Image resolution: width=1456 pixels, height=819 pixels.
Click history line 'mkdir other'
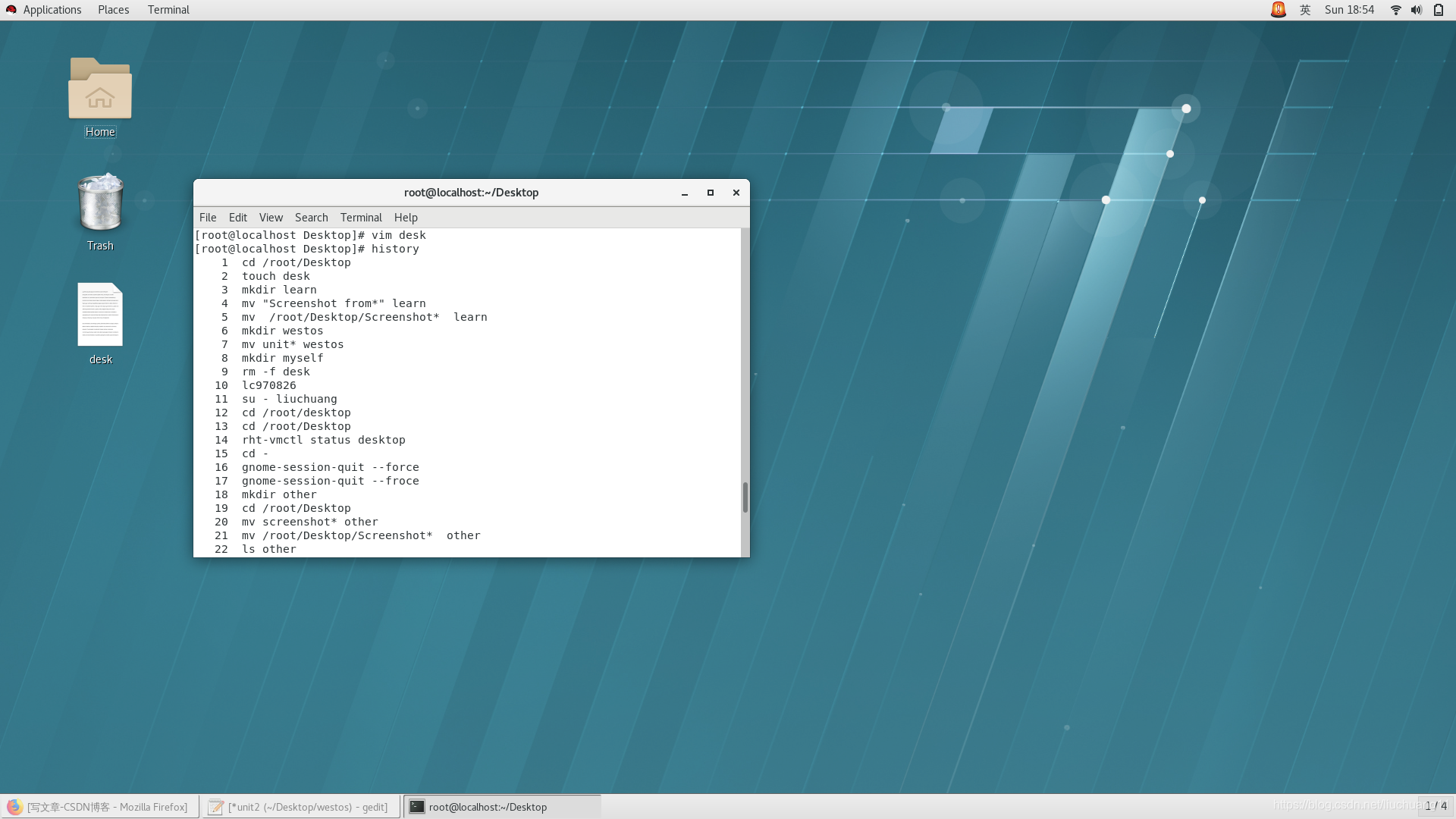(x=279, y=494)
